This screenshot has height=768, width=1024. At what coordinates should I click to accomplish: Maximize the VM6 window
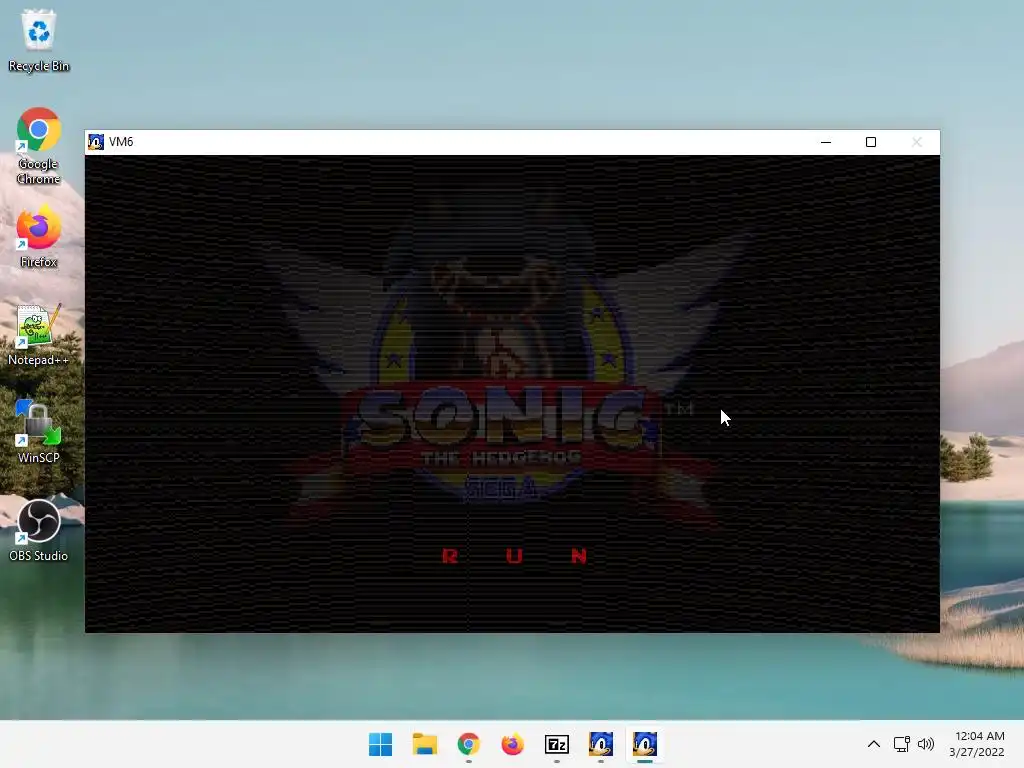tap(871, 142)
